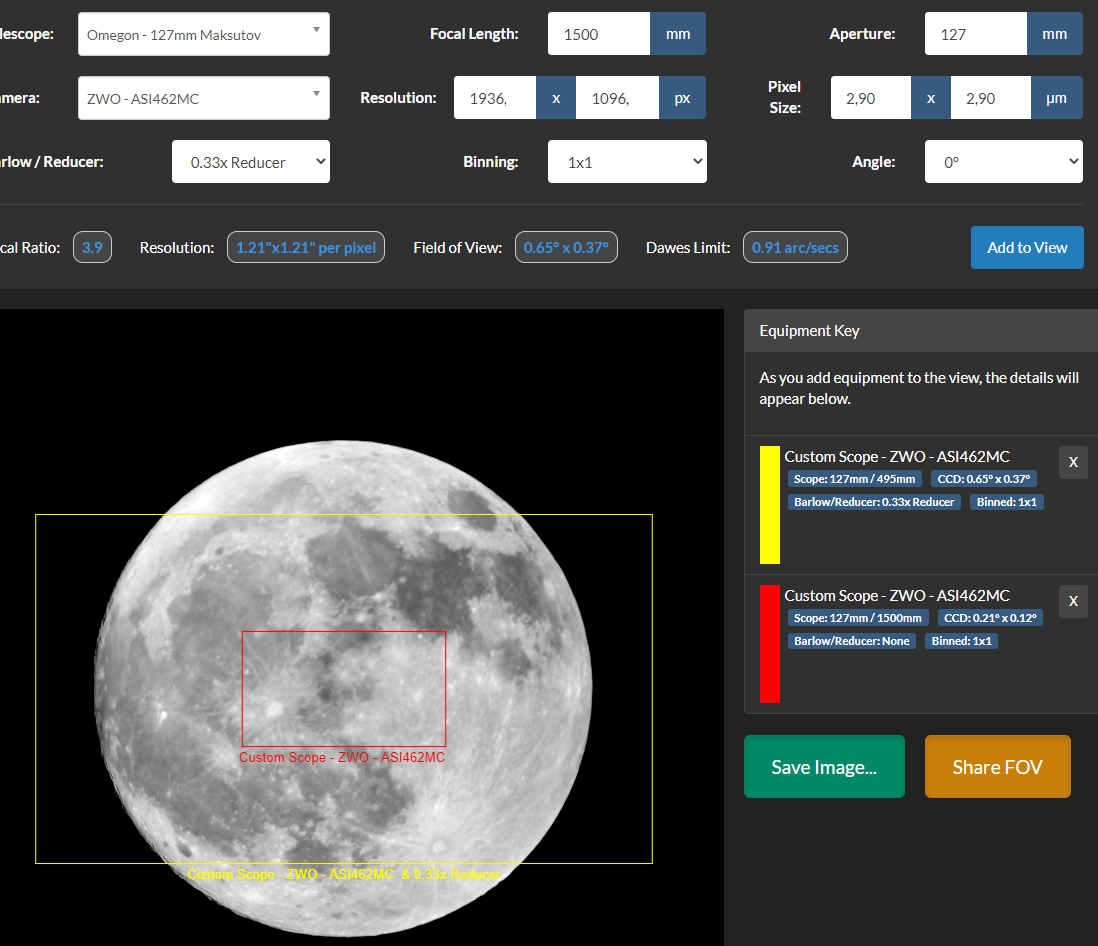The height and width of the screenshot is (946, 1098).
Task: Click the second Pixel Size field 2,90
Action: coord(990,98)
